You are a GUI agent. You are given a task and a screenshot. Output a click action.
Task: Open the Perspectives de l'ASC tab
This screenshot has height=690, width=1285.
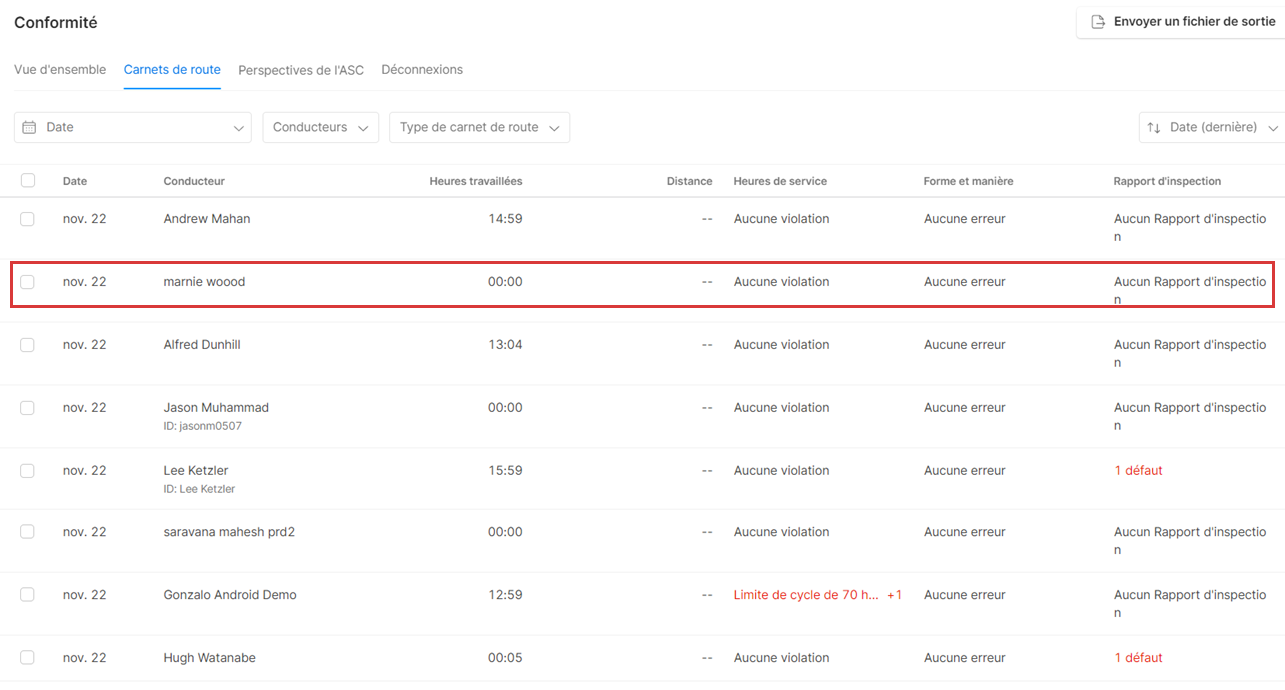click(x=301, y=70)
